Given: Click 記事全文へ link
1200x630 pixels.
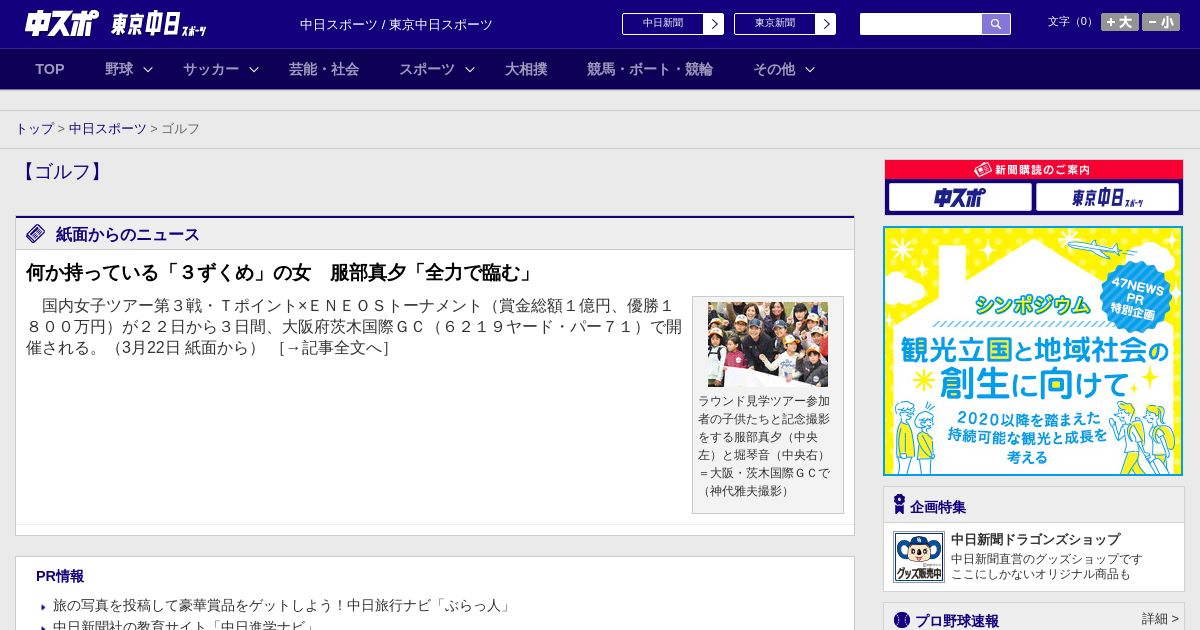Looking at the screenshot, I should tap(333, 348).
